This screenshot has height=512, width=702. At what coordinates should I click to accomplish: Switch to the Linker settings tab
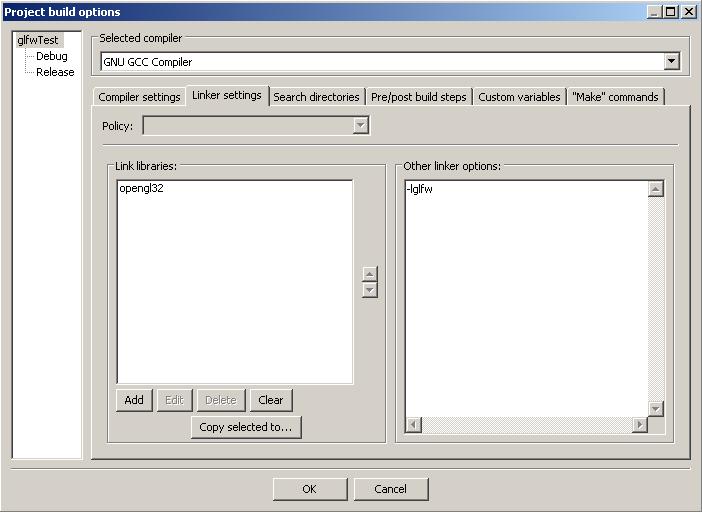click(x=227, y=95)
